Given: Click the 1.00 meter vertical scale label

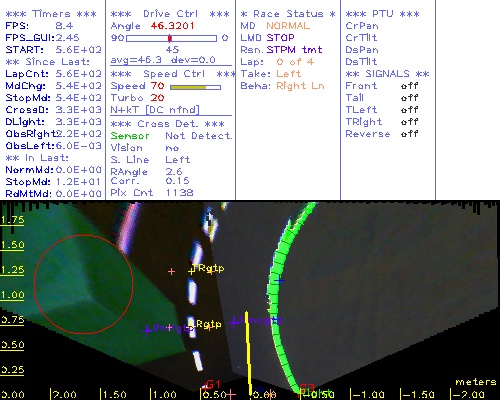Looking at the screenshot, I should tap(12, 295).
